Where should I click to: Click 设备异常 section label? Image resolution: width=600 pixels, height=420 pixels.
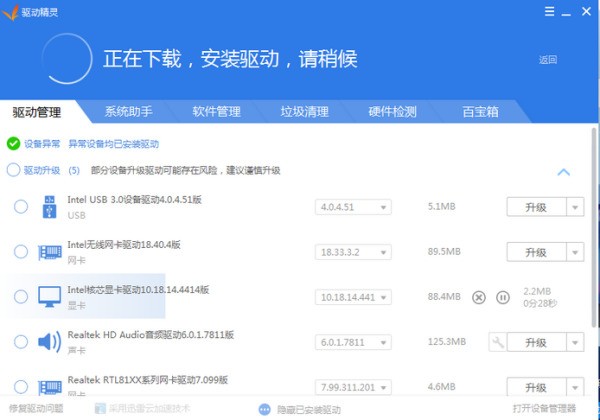pyautogui.click(x=42, y=144)
